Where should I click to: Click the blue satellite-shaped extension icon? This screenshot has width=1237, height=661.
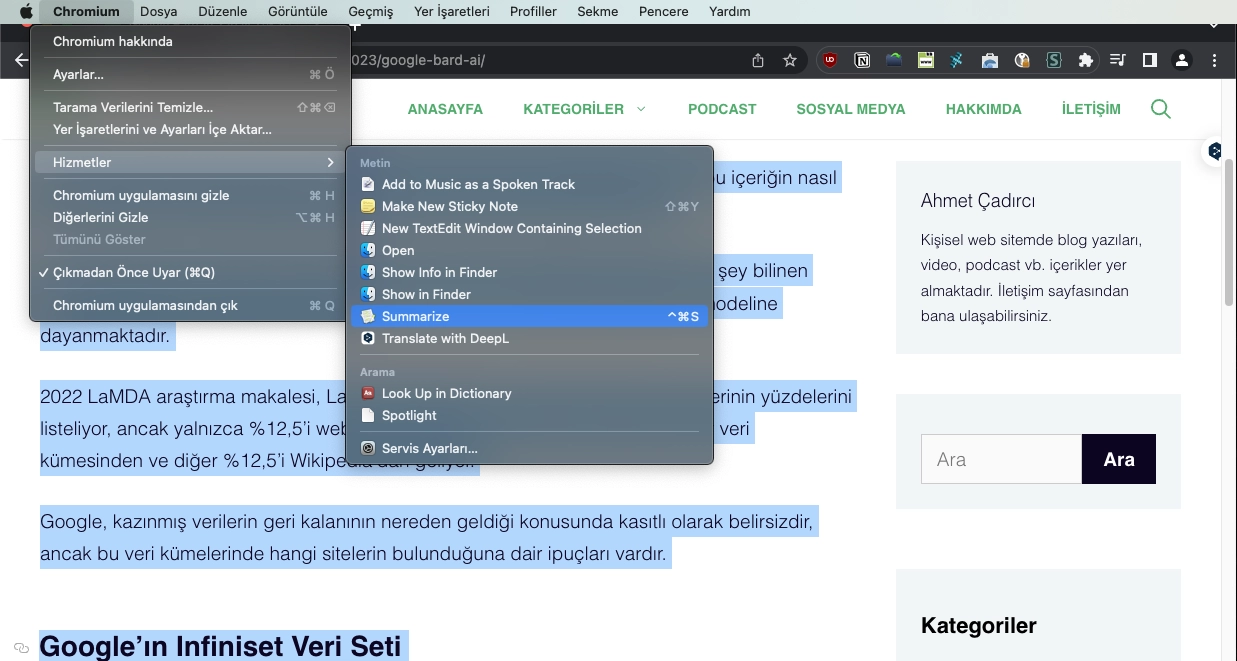957,60
